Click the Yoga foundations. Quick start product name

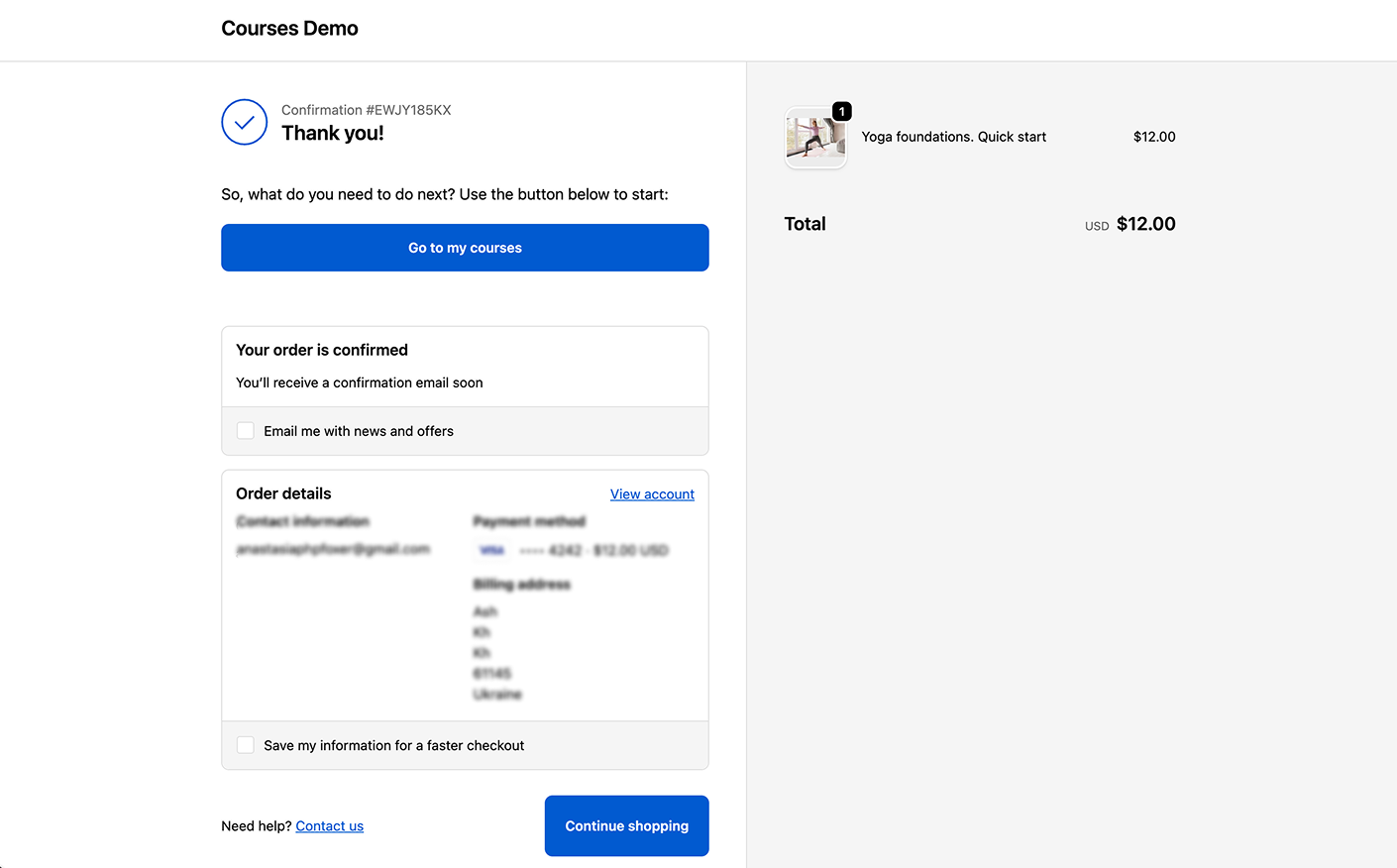pyautogui.click(x=953, y=137)
